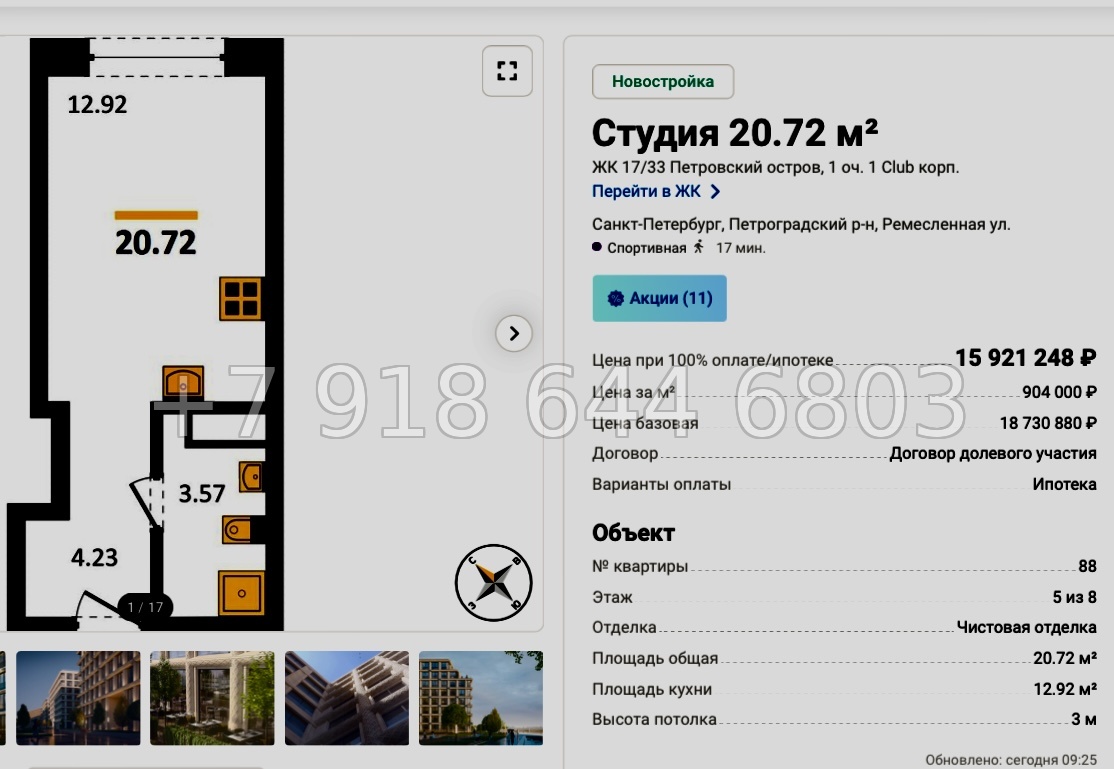Select the Студия 20.72 м² heading
Image resolution: width=1114 pixels, height=769 pixels.
click(735, 133)
